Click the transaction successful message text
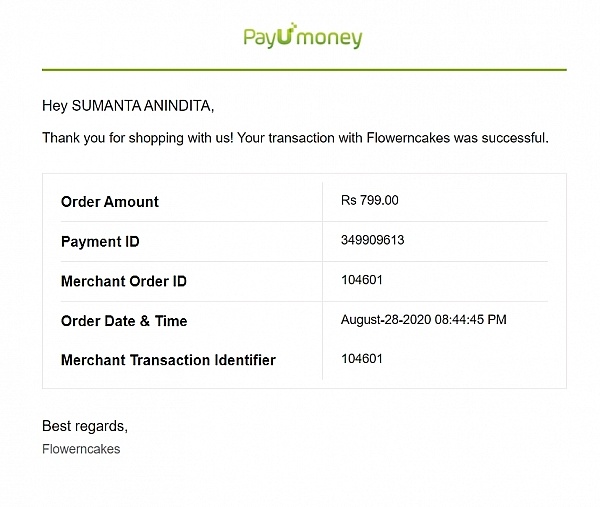Viewport: 600px width, 507px height. click(x=295, y=137)
